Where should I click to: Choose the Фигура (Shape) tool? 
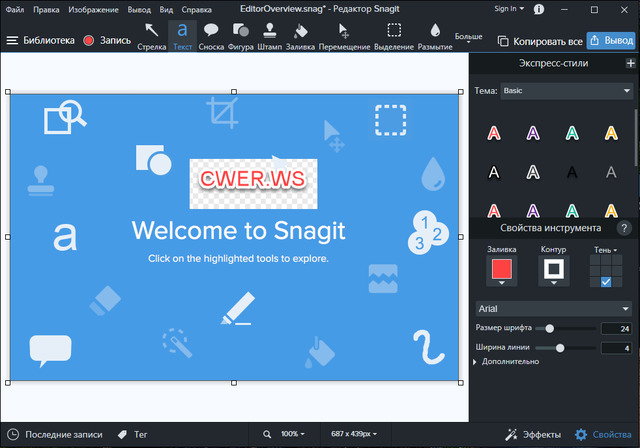tap(240, 35)
